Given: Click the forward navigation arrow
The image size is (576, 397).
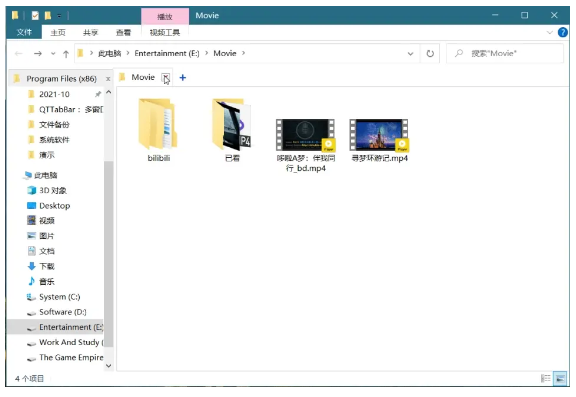Looking at the screenshot, I should coord(37,54).
